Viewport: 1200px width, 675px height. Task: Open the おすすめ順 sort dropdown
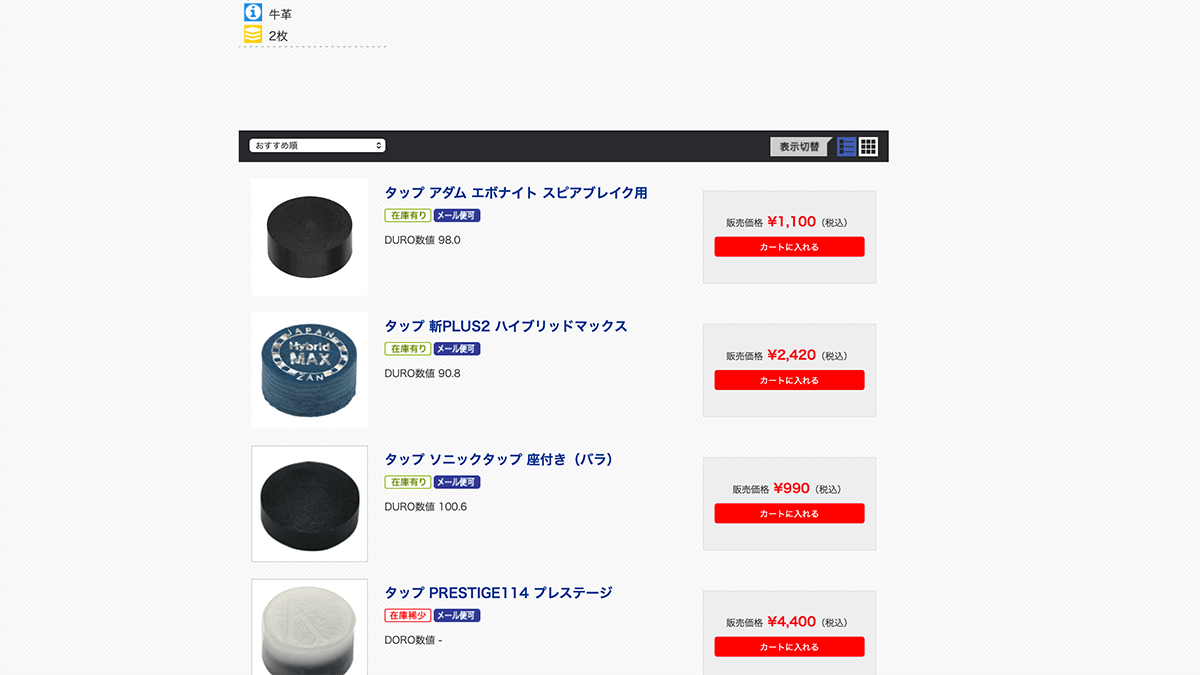(x=317, y=145)
